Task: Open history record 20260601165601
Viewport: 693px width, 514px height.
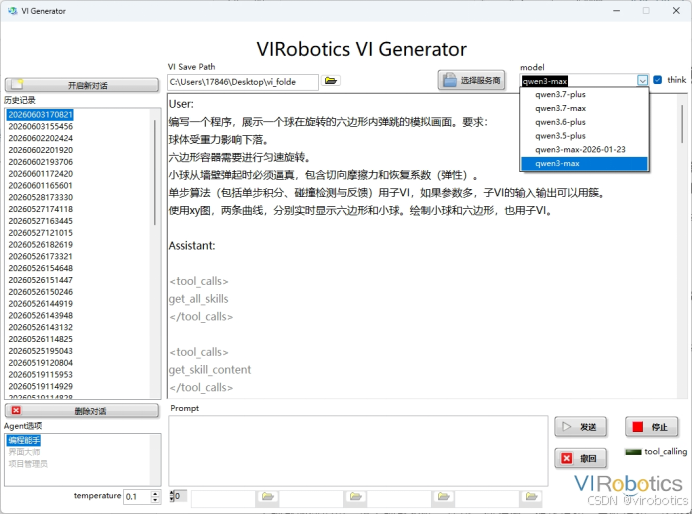Action: (41, 186)
